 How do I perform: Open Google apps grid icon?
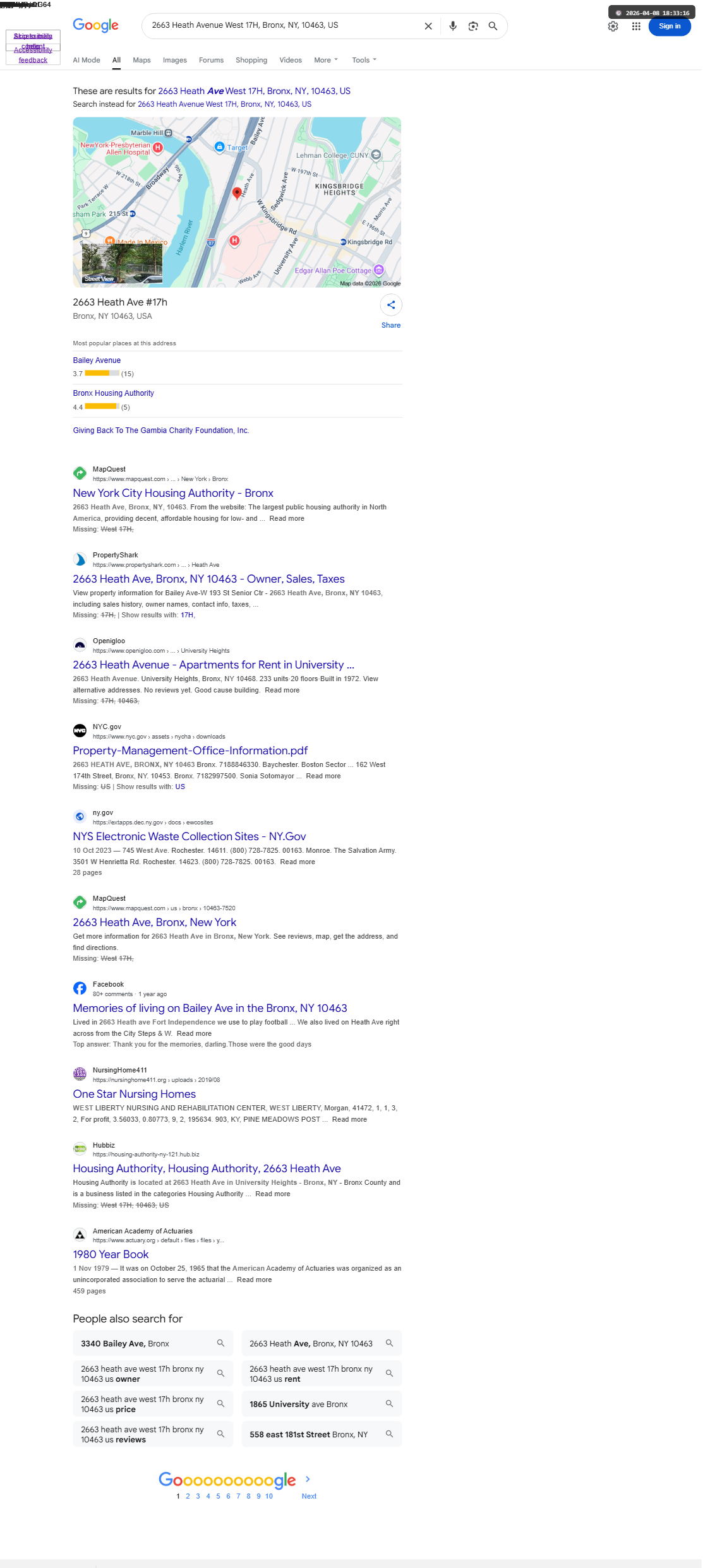[x=636, y=27]
